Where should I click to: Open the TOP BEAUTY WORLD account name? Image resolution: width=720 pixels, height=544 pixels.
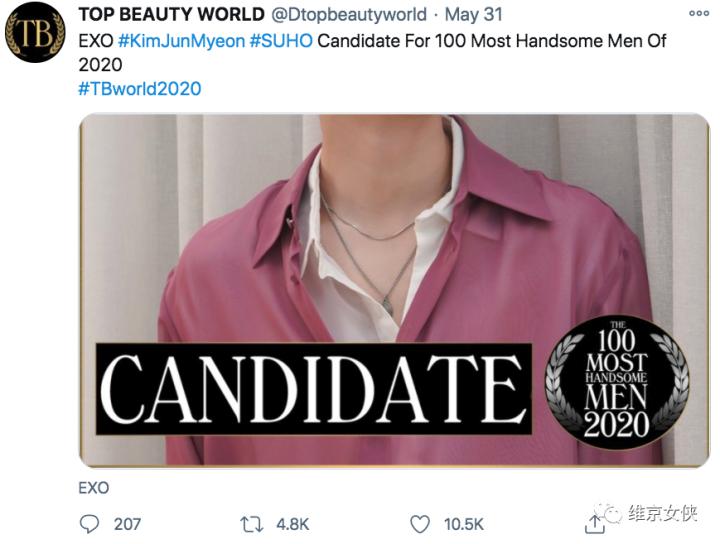click(162, 15)
